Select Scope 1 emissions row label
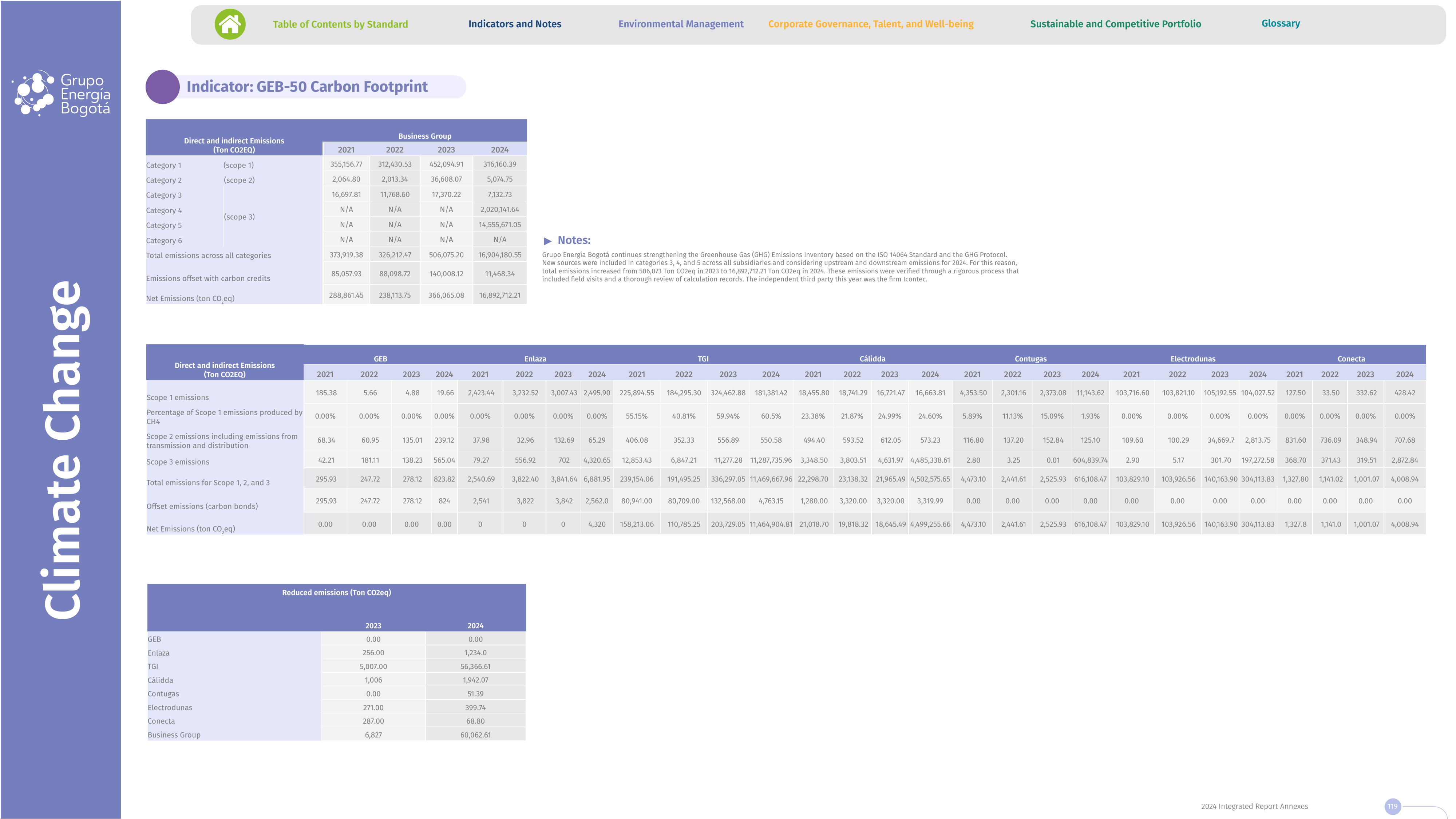This screenshot has width=1456, height=819. [178, 397]
